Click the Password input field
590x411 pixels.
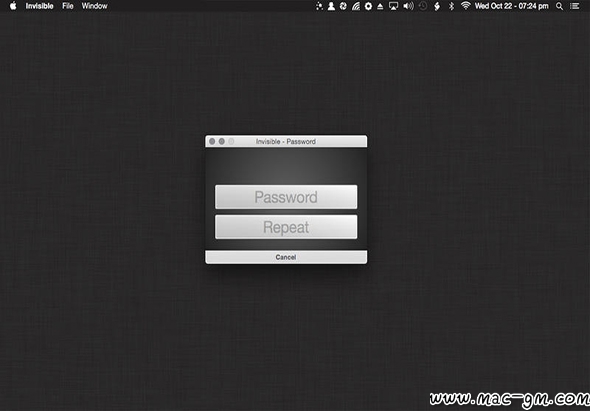(x=286, y=197)
